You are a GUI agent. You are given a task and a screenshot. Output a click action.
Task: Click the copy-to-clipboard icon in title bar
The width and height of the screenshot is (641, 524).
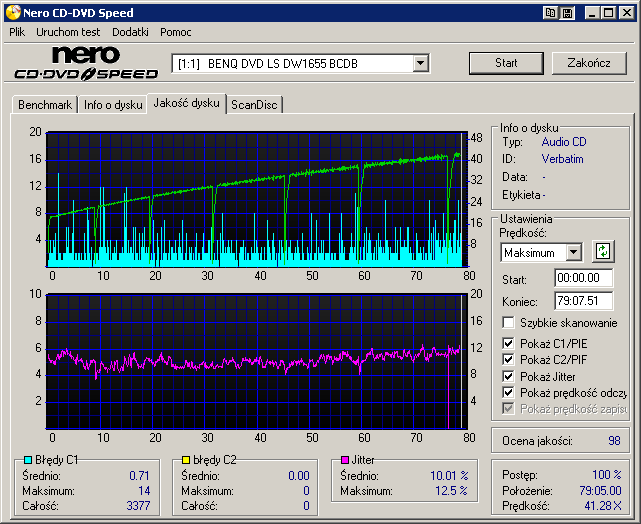(x=550, y=13)
